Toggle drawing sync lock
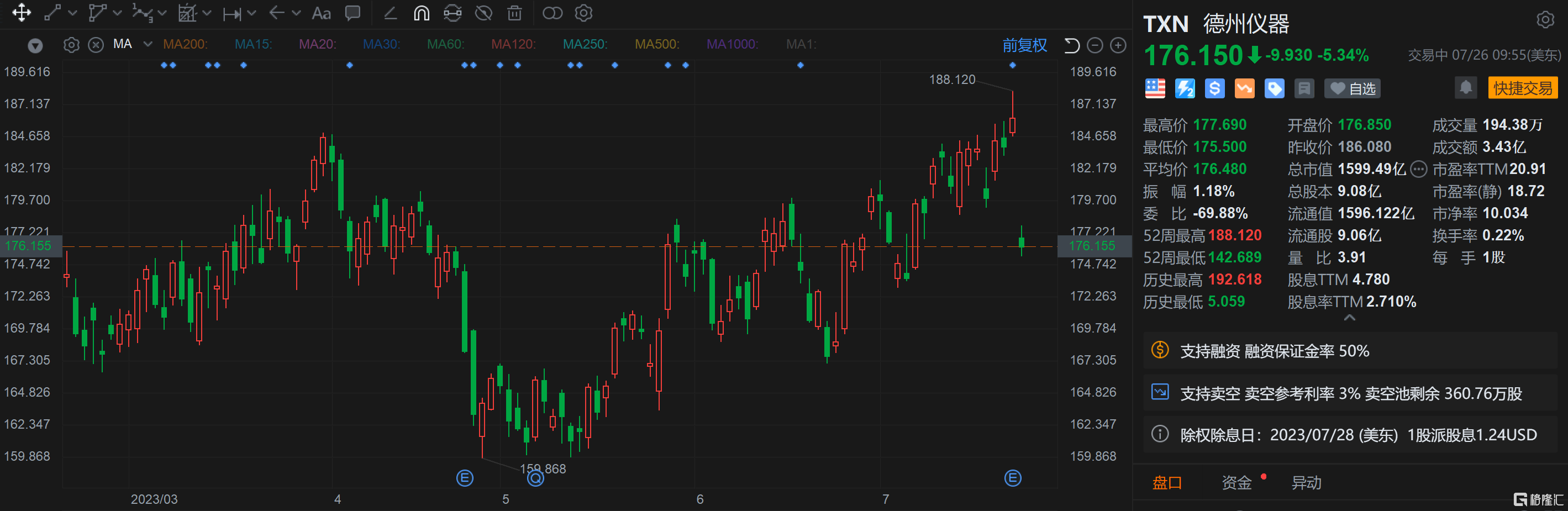1568x511 pixels. 453,13
